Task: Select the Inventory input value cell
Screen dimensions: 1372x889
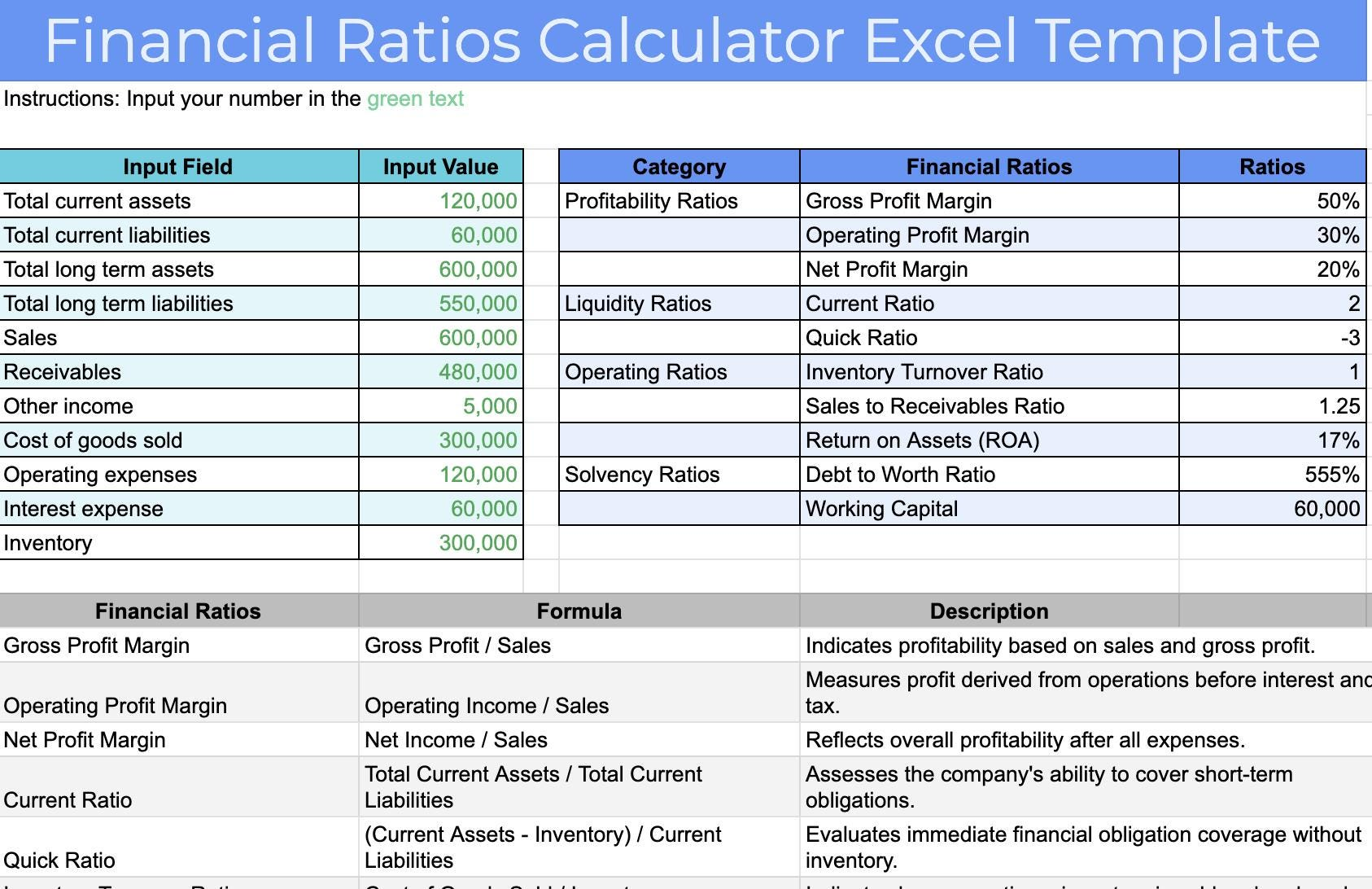Action: pos(478,543)
